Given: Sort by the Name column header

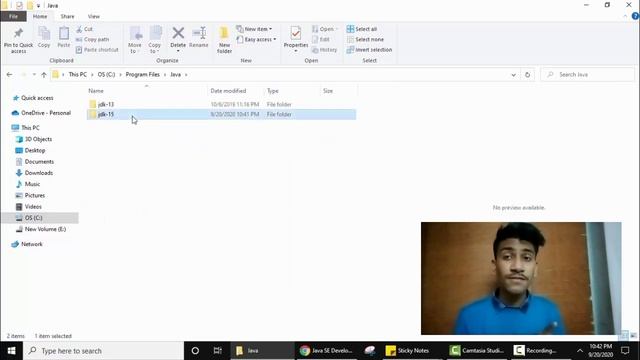Looking at the screenshot, I should (x=96, y=91).
